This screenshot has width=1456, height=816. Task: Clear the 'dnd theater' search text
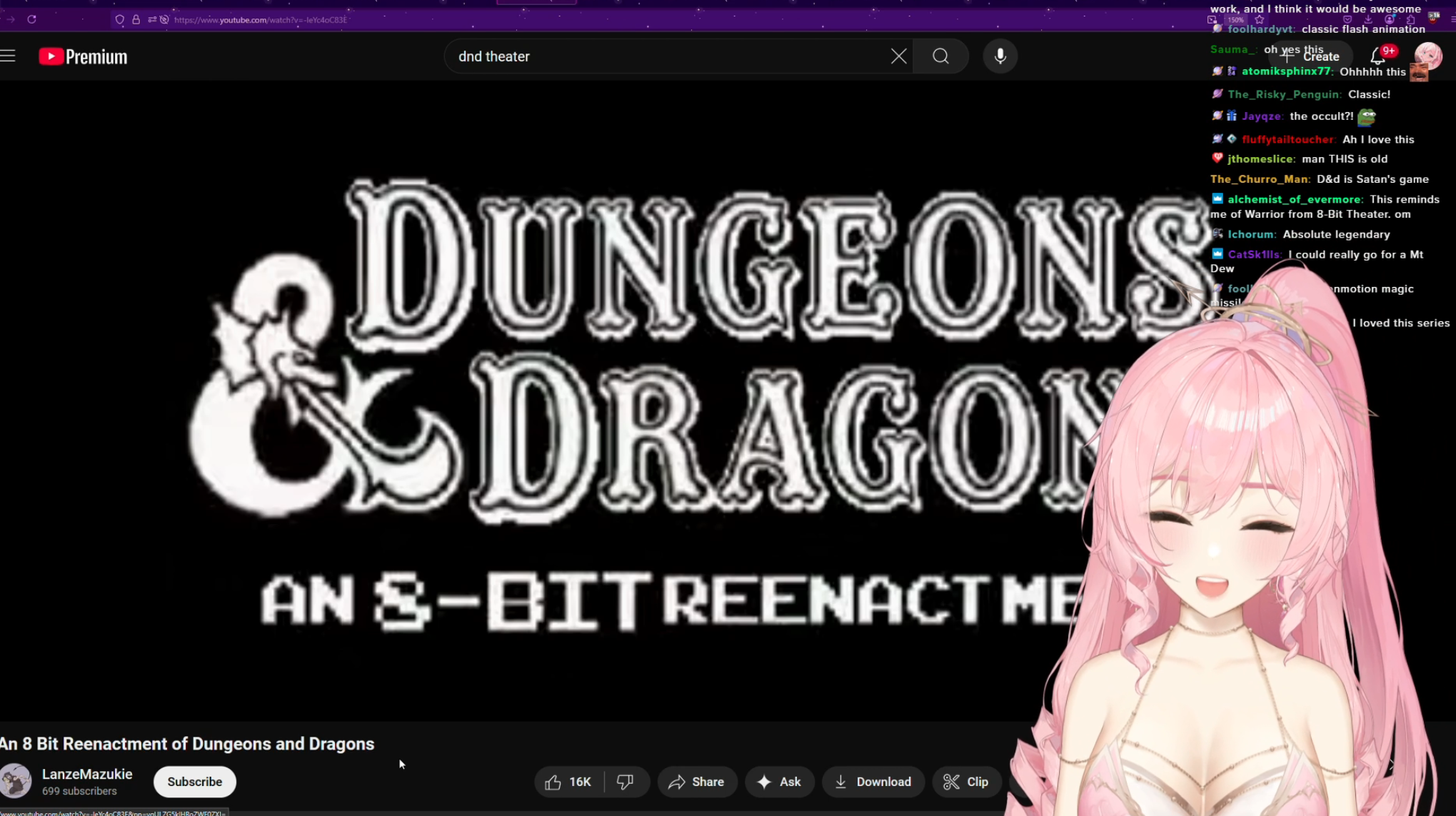(x=898, y=56)
